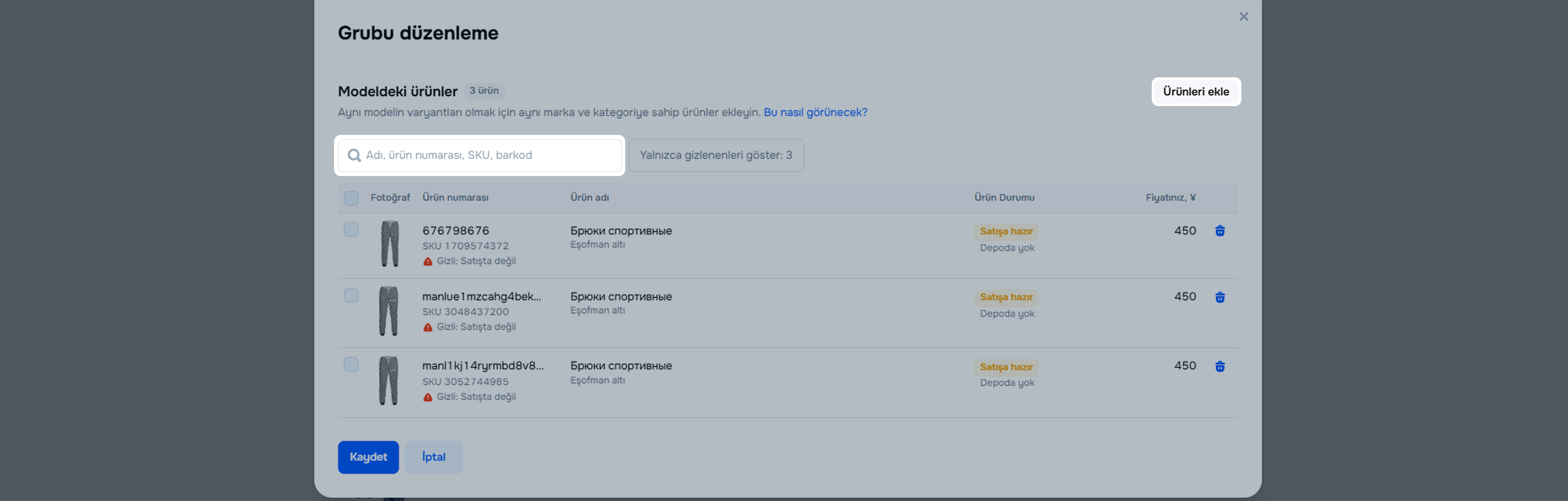1568x501 pixels.
Task: Focus the Adı, ürün numarası search field
Action: (487, 155)
